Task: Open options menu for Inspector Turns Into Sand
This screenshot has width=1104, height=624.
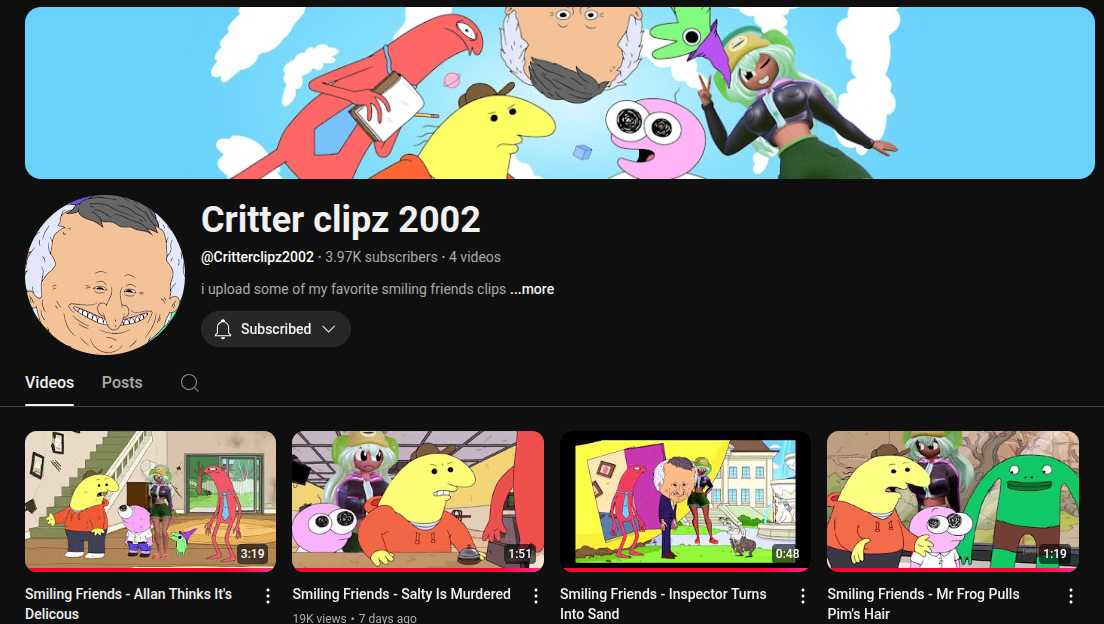Action: pyautogui.click(x=803, y=596)
